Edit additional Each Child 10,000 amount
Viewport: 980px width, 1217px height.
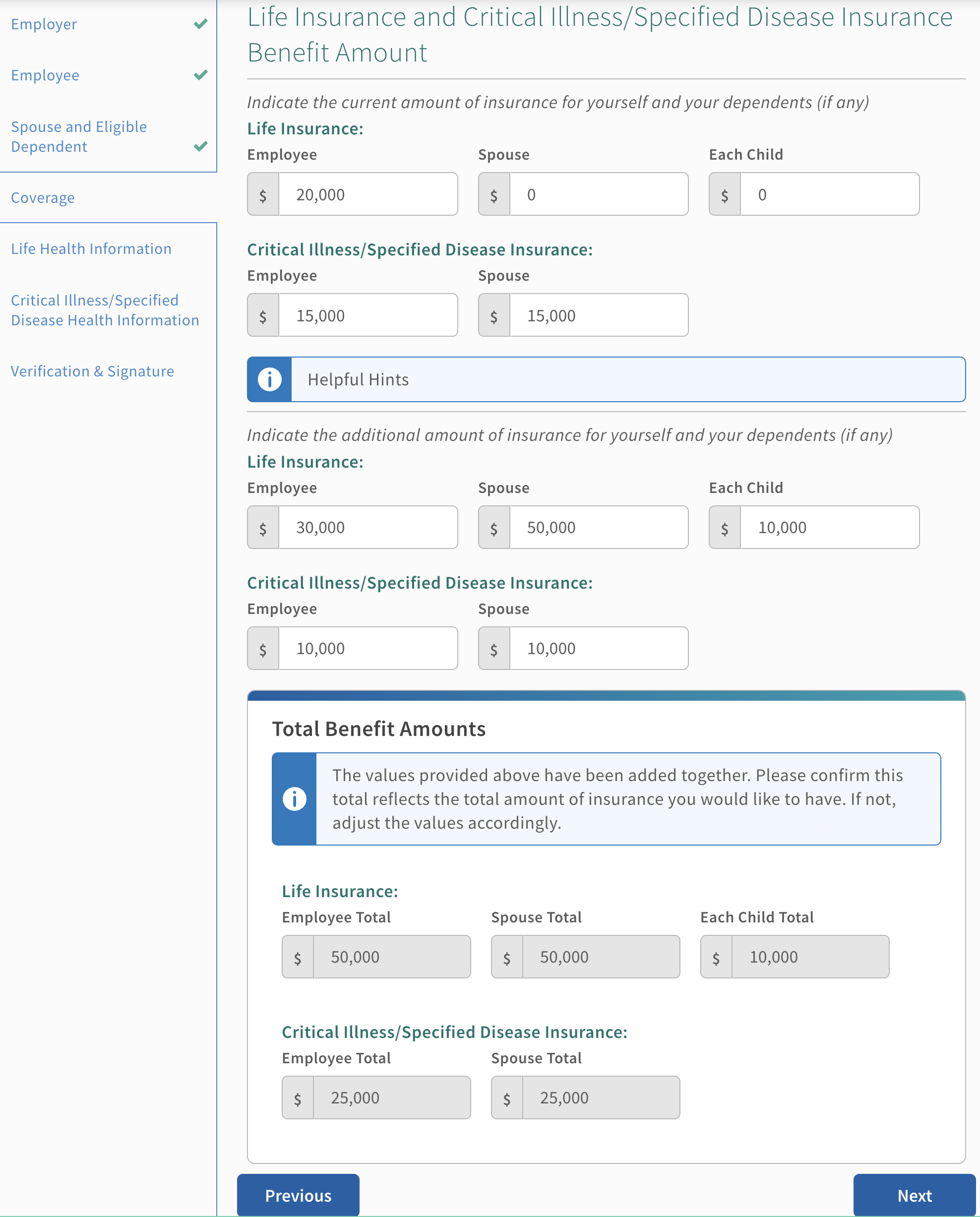(829, 528)
